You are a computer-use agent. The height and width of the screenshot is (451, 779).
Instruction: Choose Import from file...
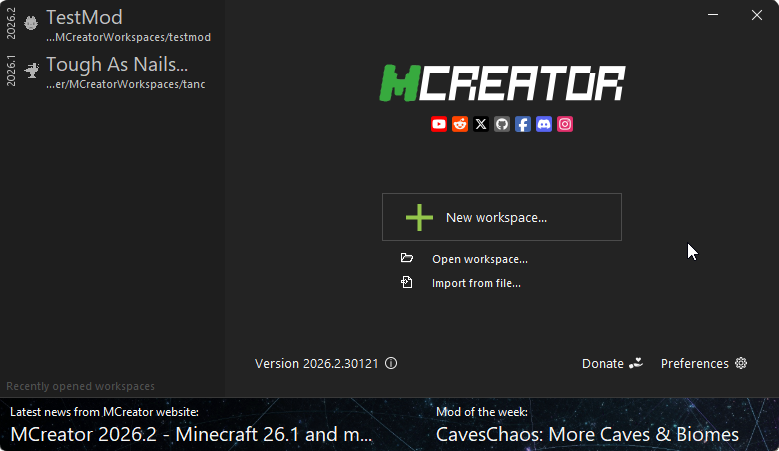[x=476, y=283]
